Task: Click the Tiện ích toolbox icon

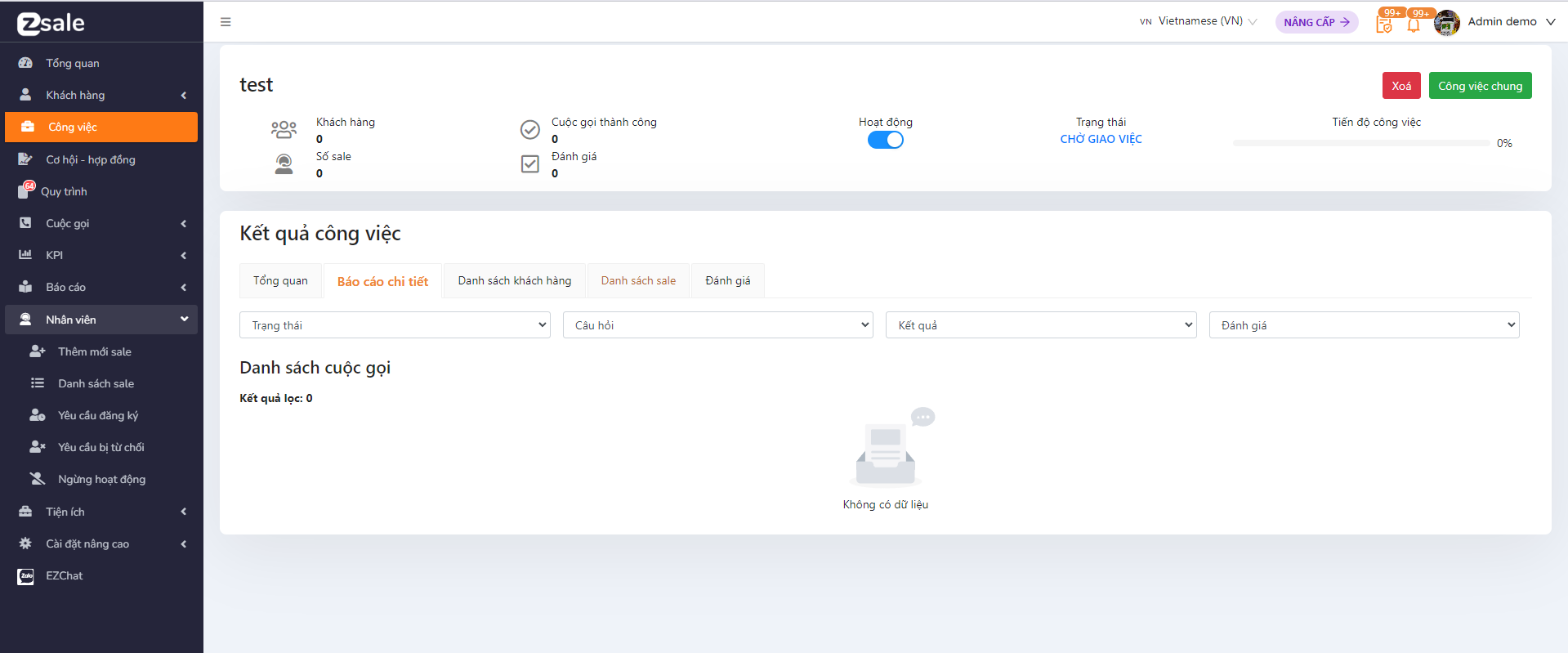Action: 25,512
